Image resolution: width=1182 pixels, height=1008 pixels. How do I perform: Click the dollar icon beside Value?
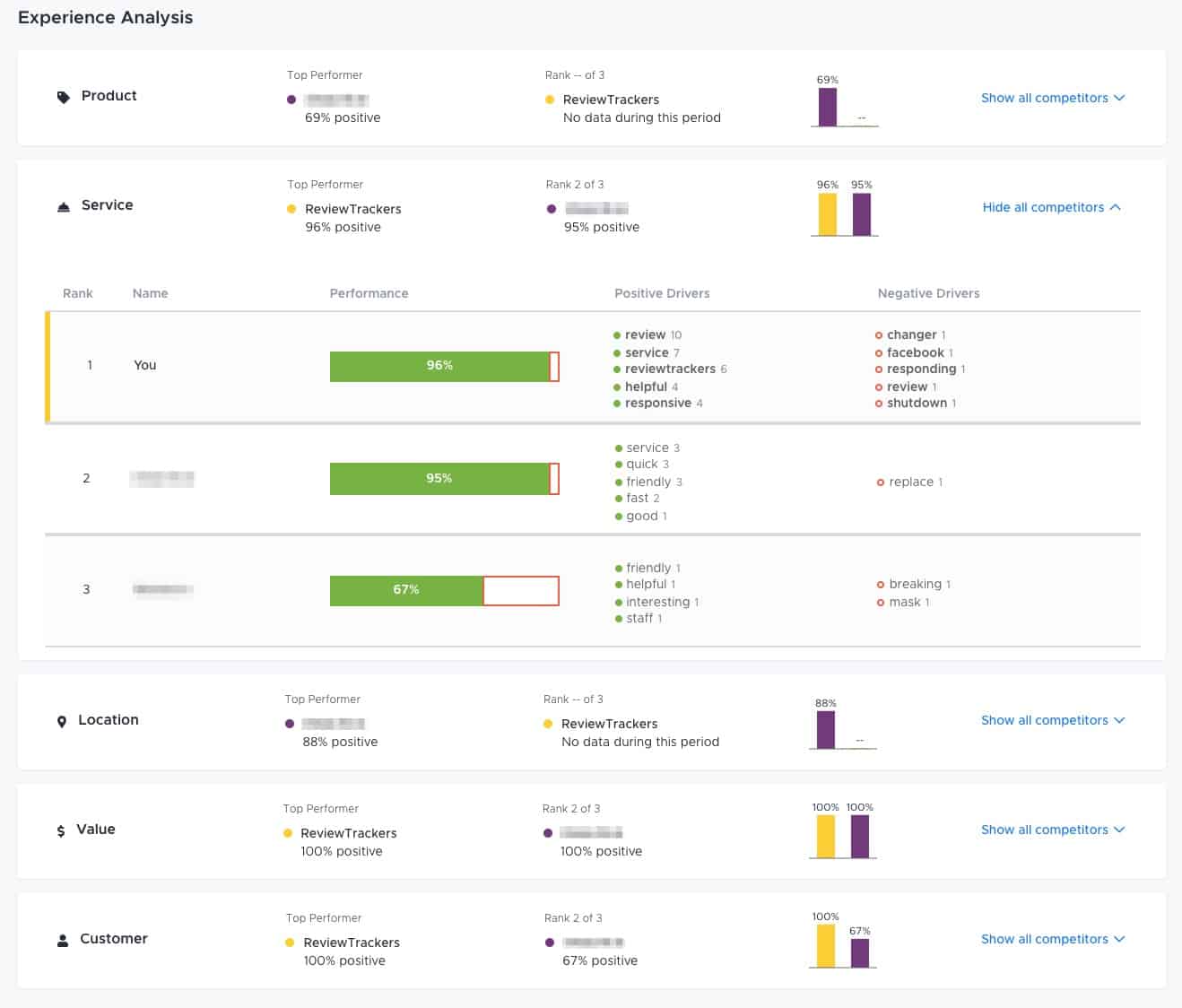pyautogui.click(x=61, y=830)
